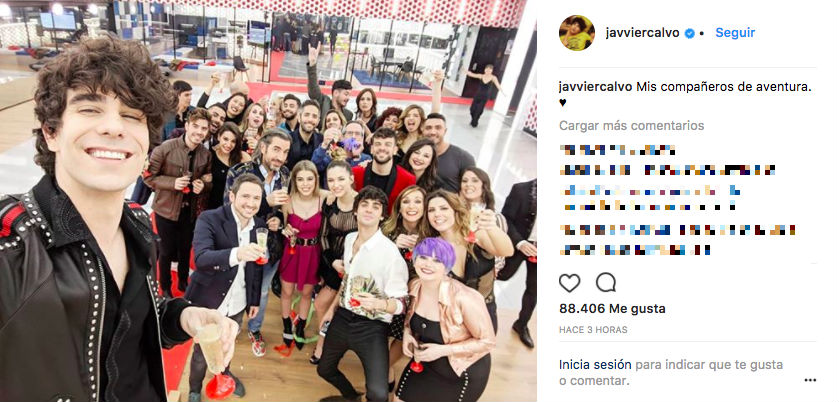Open the three-dot more options menu
The image size is (839, 402).
810,380
